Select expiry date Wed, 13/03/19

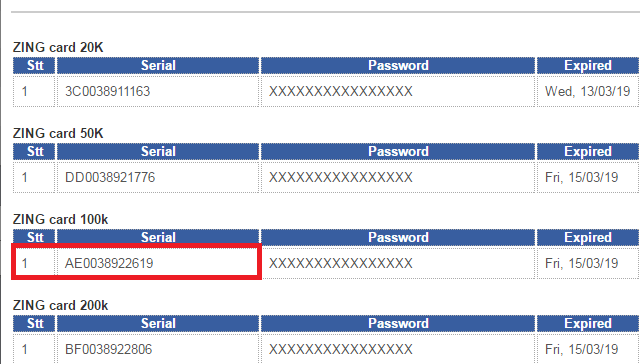(587, 91)
